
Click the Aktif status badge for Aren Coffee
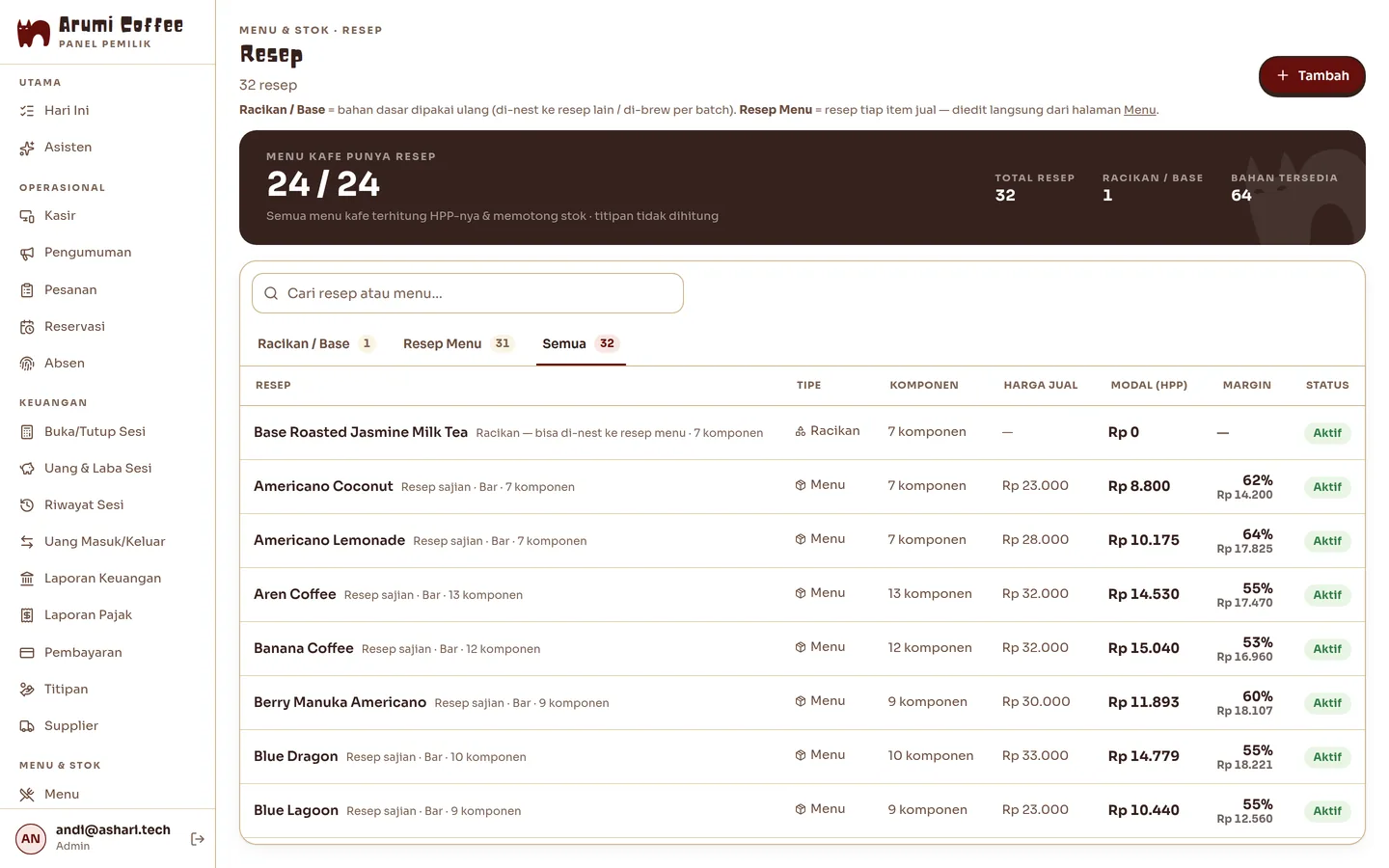[1327, 595]
